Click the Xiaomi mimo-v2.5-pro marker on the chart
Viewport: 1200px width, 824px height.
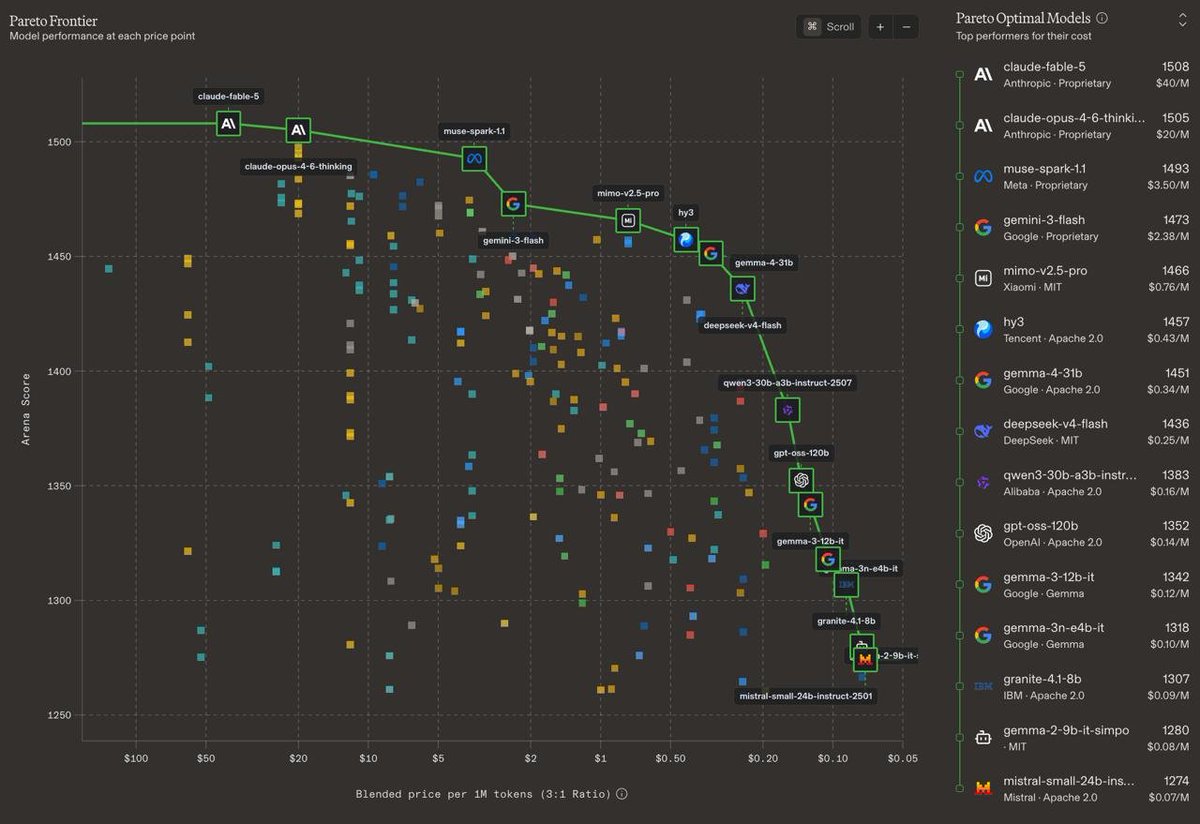[628, 220]
